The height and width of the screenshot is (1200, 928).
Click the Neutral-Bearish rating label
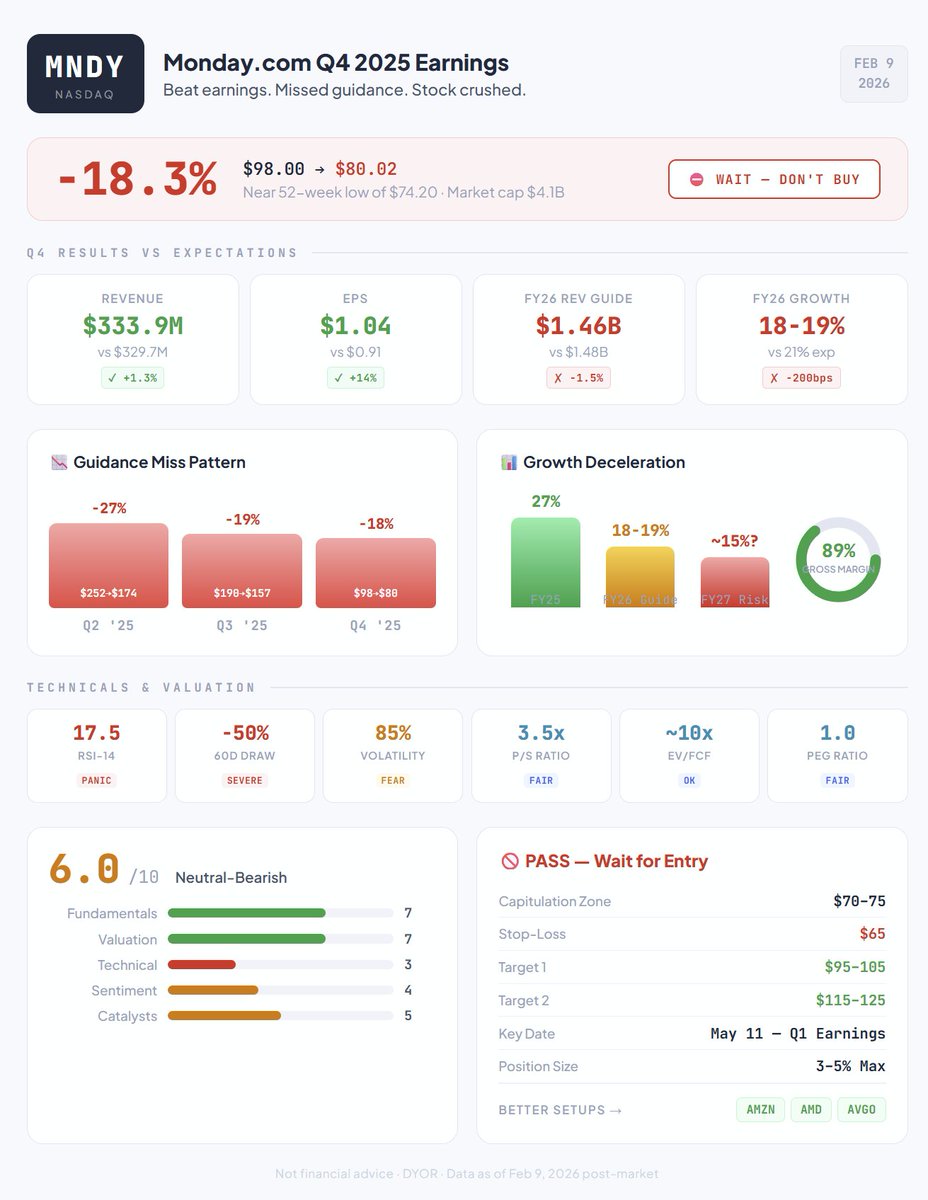click(231, 878)
